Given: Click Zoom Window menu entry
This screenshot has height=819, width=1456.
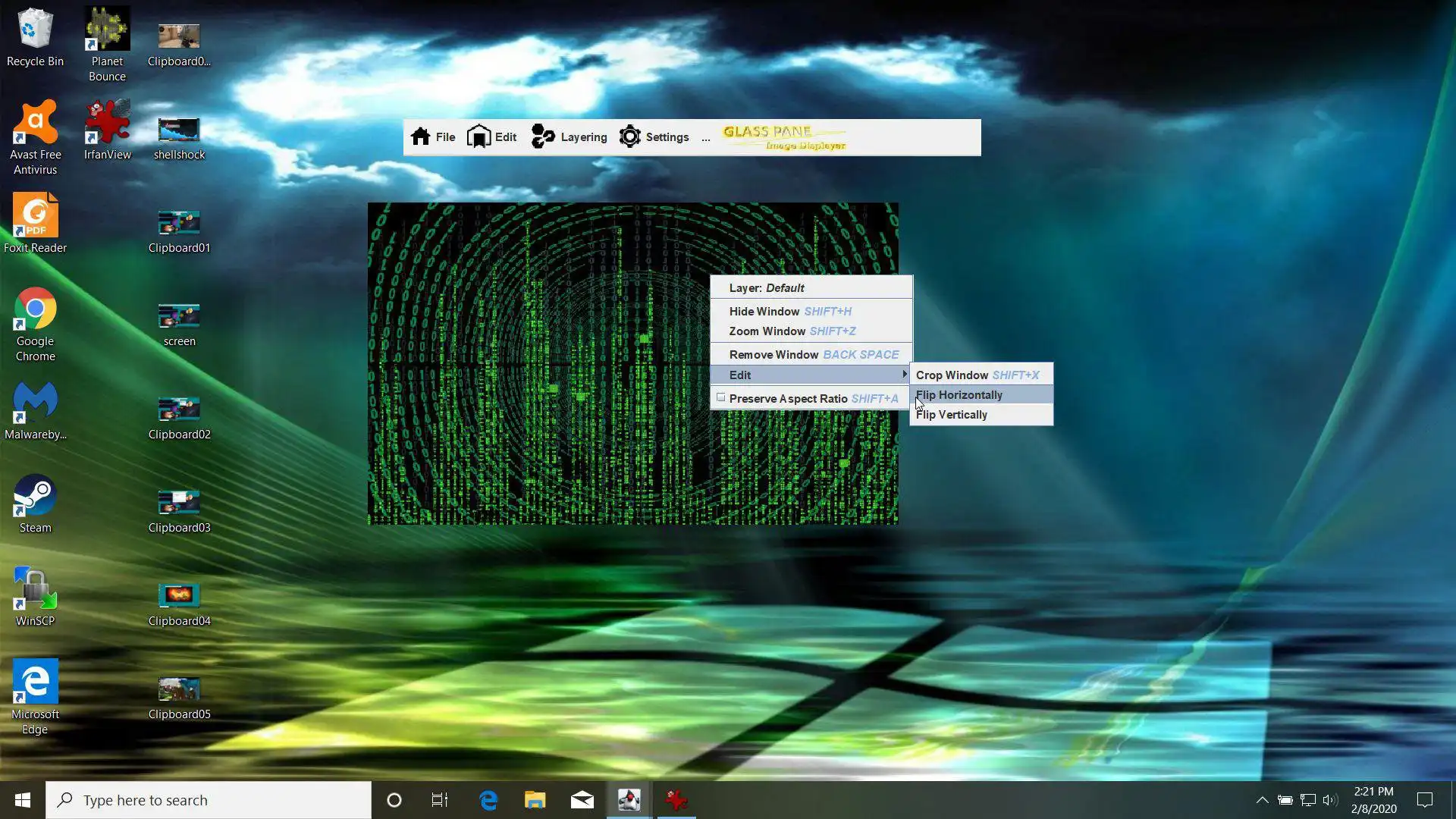Looking at the screenshot, I should click(x=767, y=331).
